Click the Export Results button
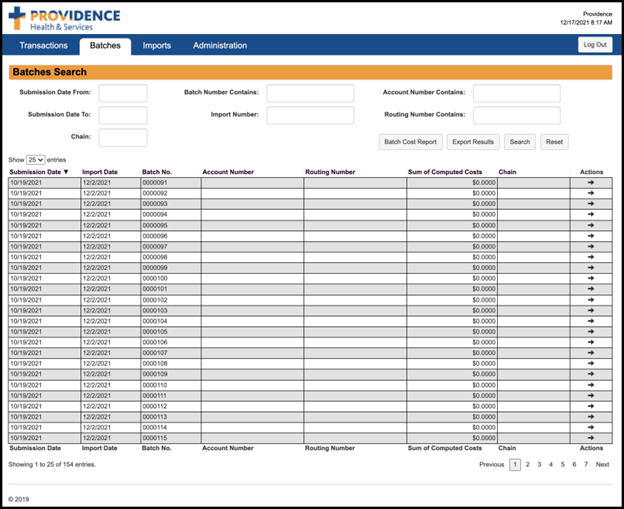The image size is (624, 509). [x=473, y=142]
